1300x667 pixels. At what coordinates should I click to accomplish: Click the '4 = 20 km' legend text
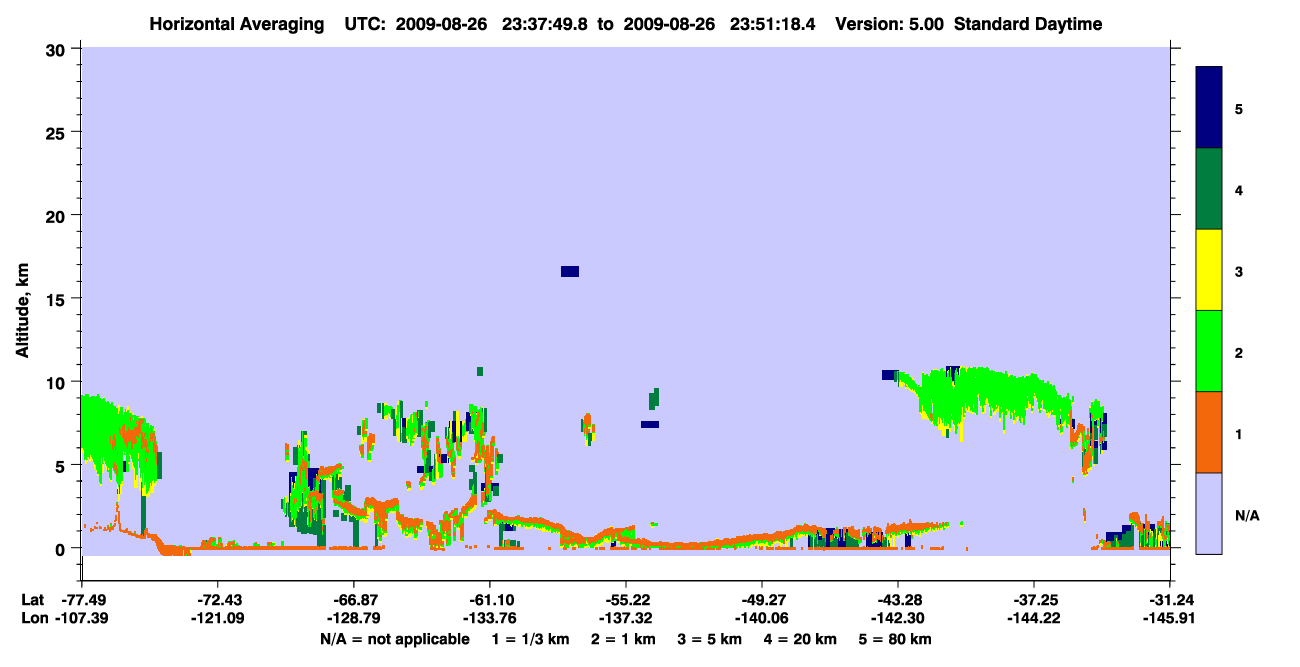(801, 639)
